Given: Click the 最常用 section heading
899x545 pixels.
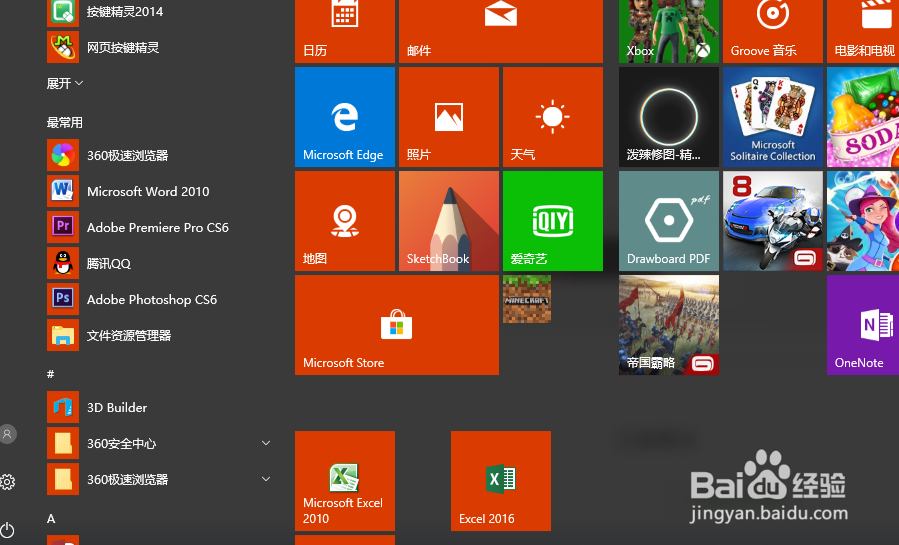Looking at the screenshot, I should click(65, 123).
